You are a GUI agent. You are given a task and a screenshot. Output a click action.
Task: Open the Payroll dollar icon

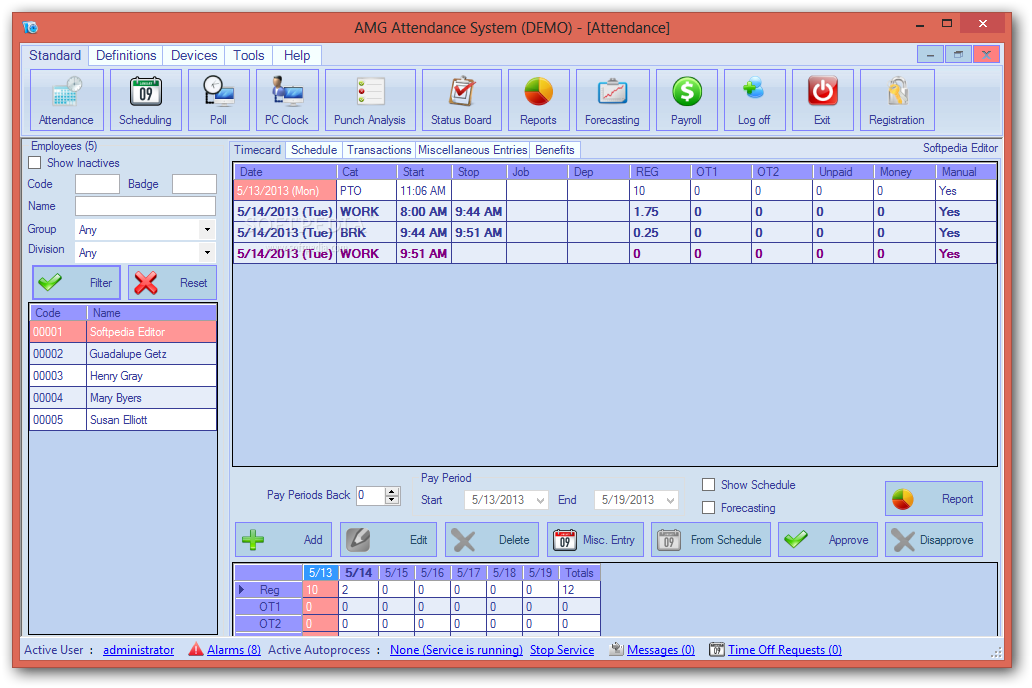tap(686, 100)
